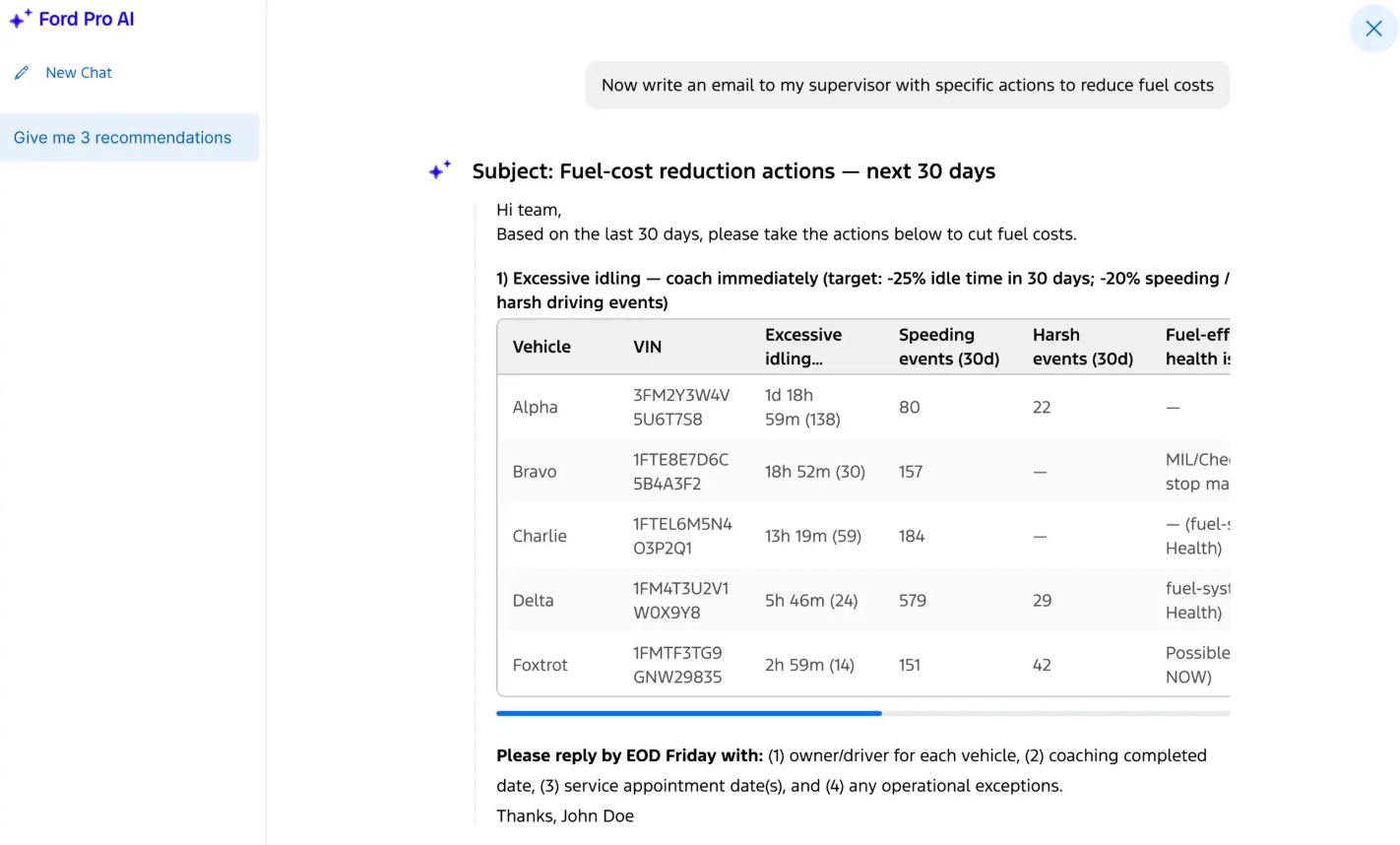Click the Charlie VIN cell
Screen dimensions: 1400x845
point(682,536)
